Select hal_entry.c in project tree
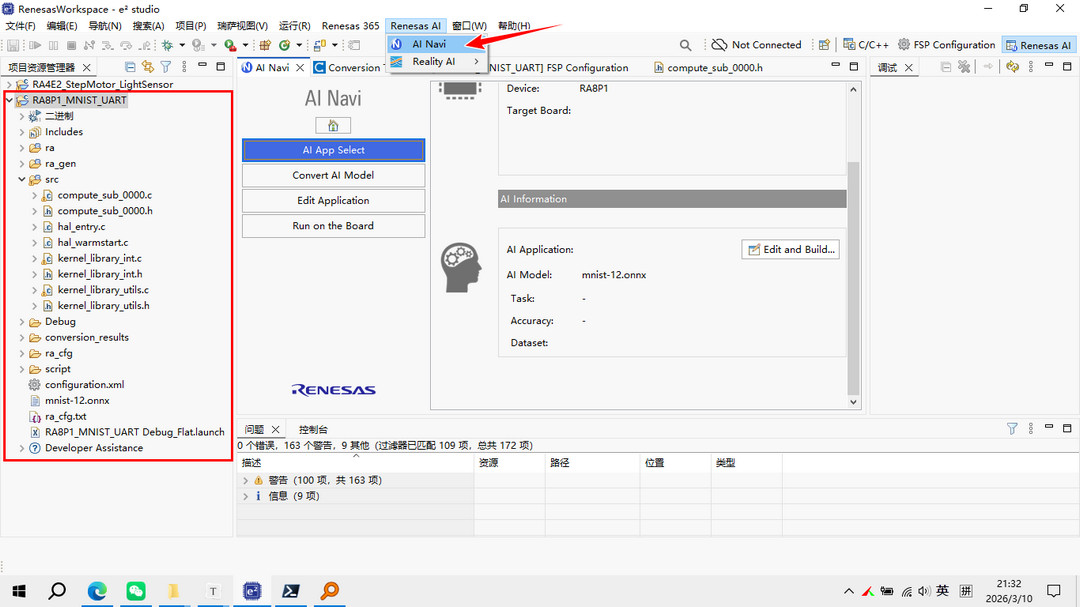The image size is (1080, 607). click(81, 227)
